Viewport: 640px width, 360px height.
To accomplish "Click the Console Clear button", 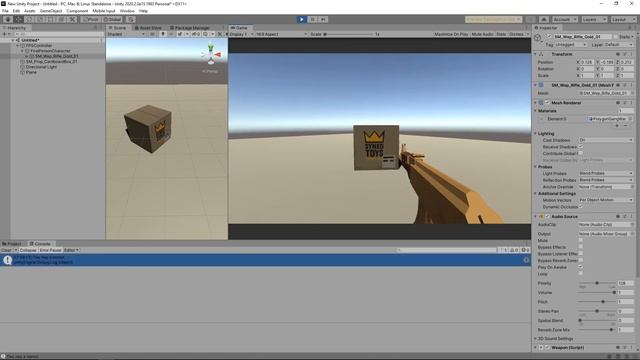I will pyautogui.click(x=6, y=250).
